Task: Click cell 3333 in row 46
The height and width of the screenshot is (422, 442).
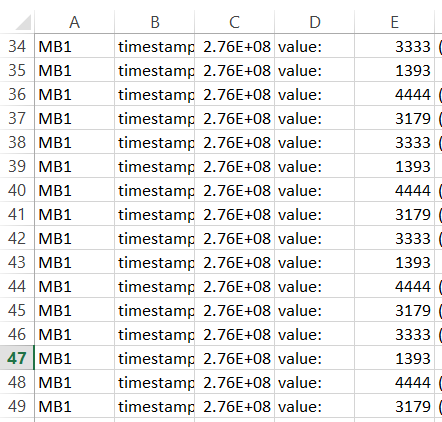Action: (394, 334)
